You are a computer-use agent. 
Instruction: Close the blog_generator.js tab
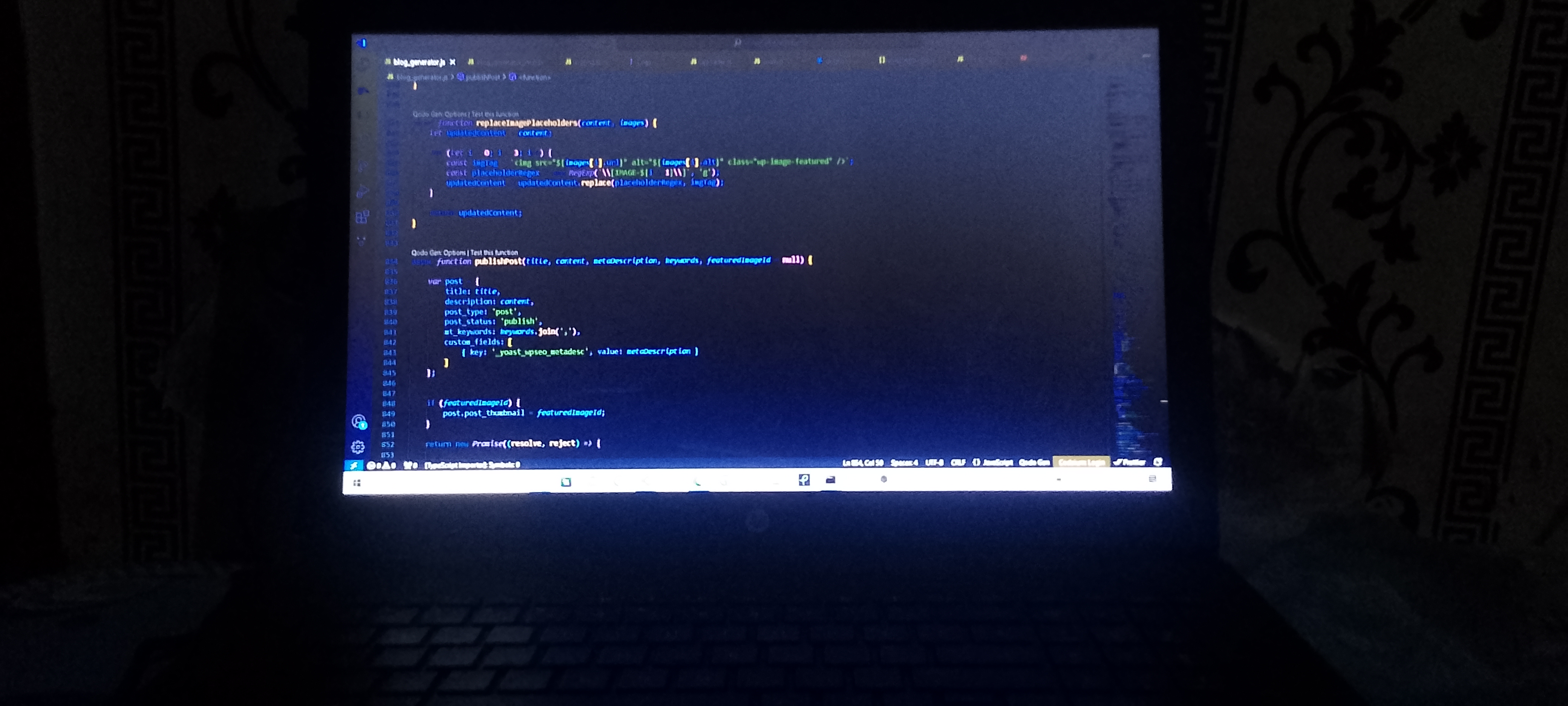click(452, 62)
